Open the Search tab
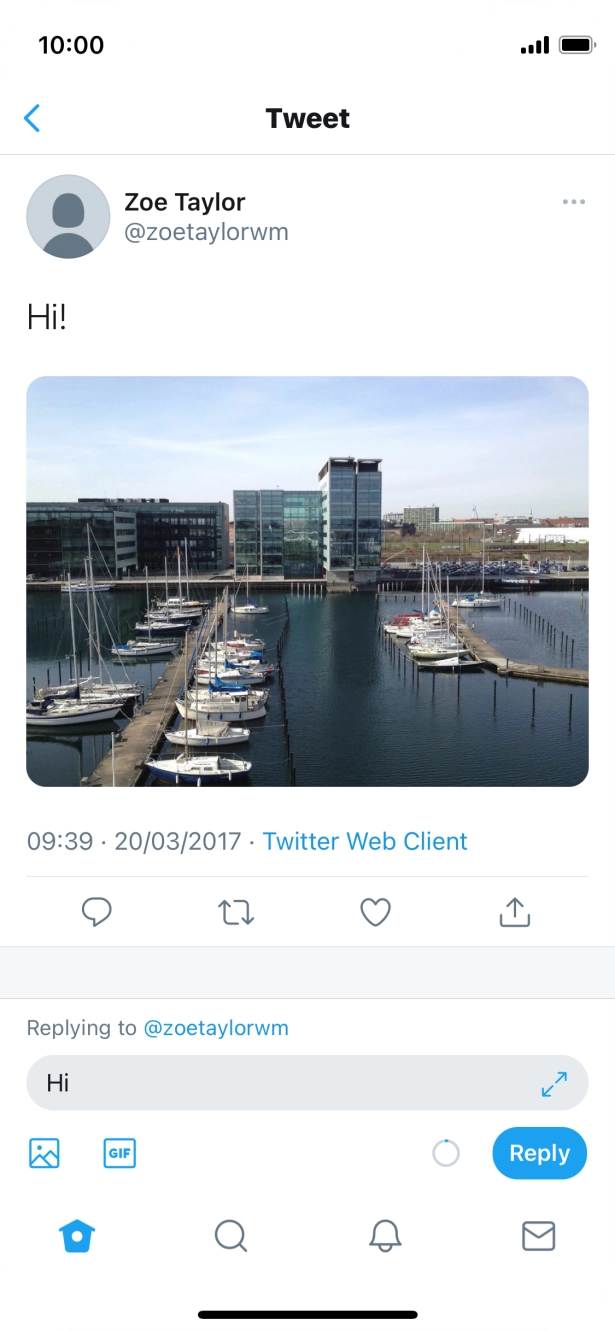This screenshot has width=615, height=1332. click(x=231, y=1237)
